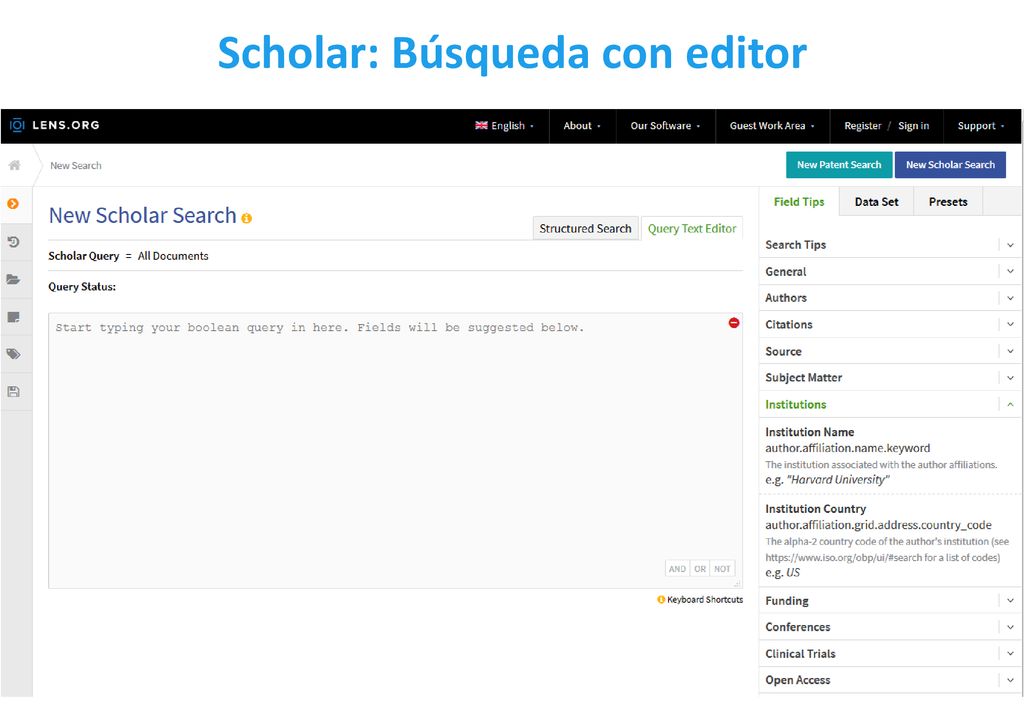Click the UK flag language icon
Image resolution: width=1024 pixels, height=724 pixels.
[481, 125]
